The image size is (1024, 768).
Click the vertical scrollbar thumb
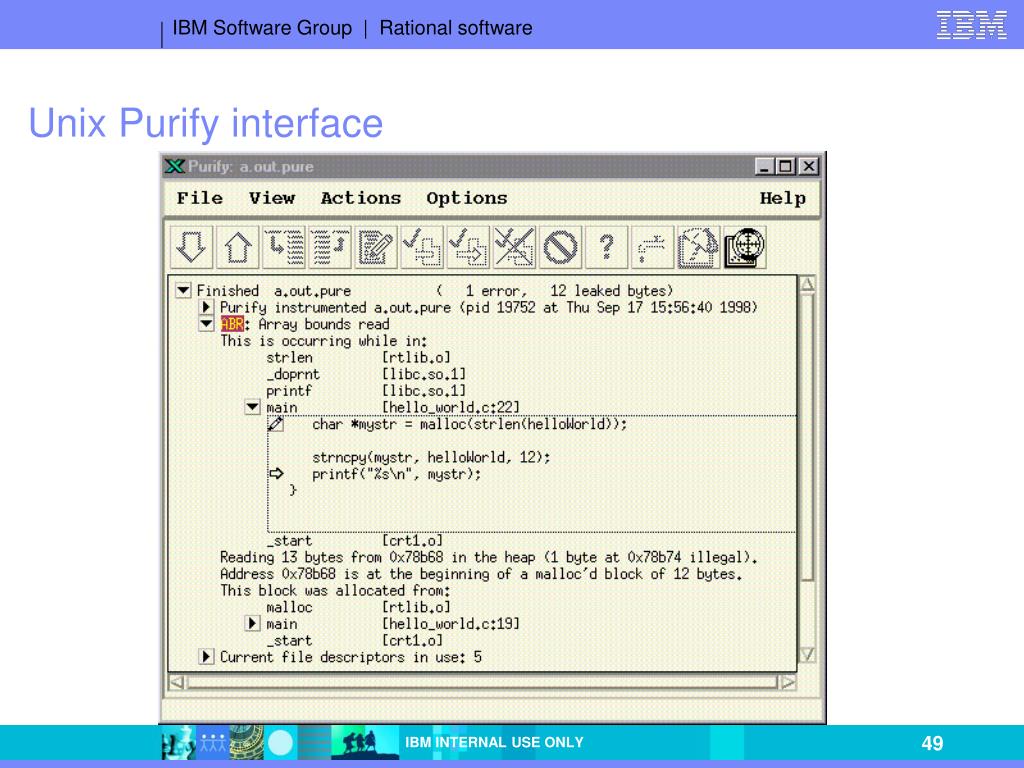pos(807,437)
